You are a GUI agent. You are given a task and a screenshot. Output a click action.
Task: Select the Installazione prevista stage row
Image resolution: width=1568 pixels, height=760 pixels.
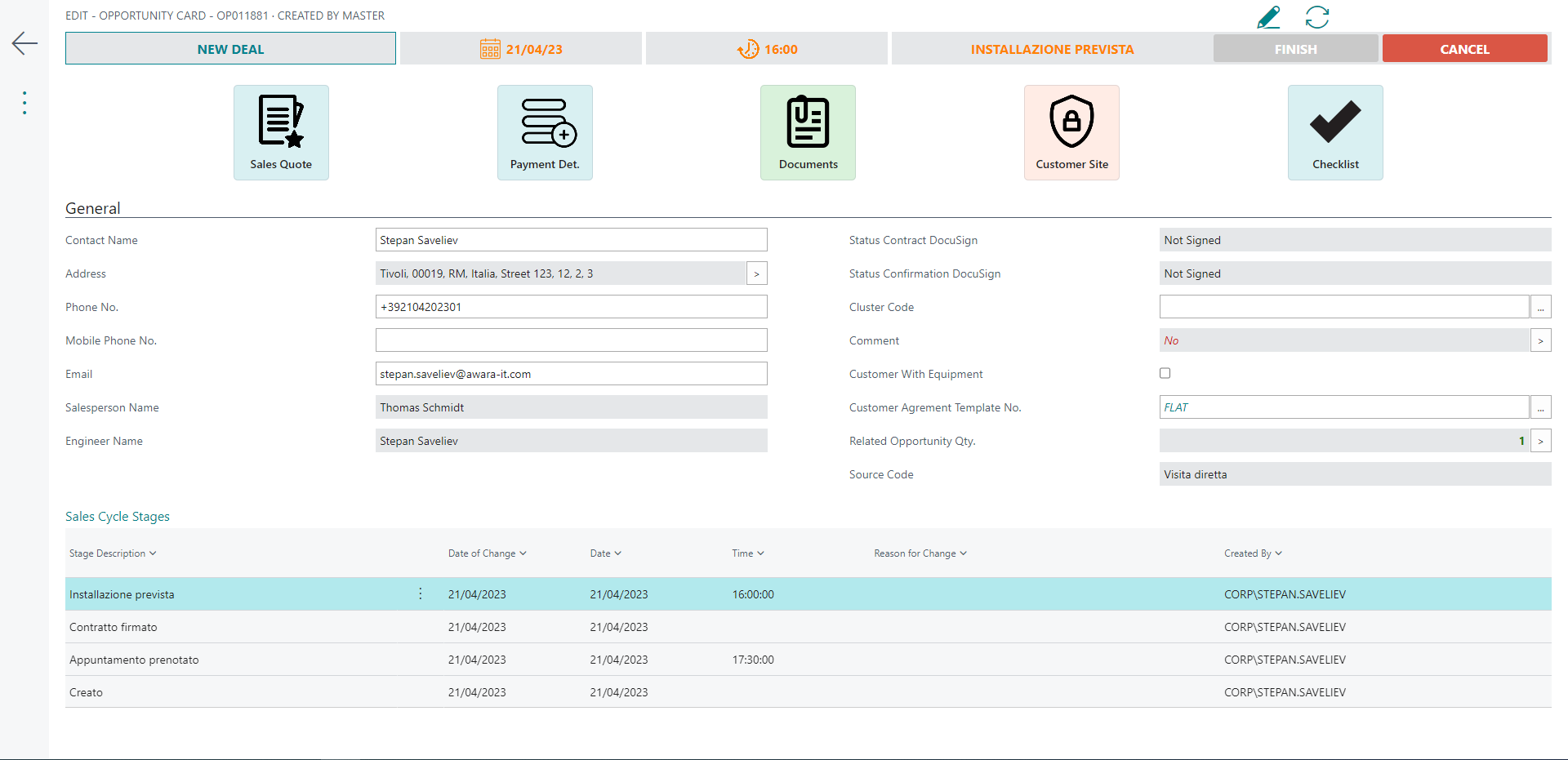coord(808,594)
